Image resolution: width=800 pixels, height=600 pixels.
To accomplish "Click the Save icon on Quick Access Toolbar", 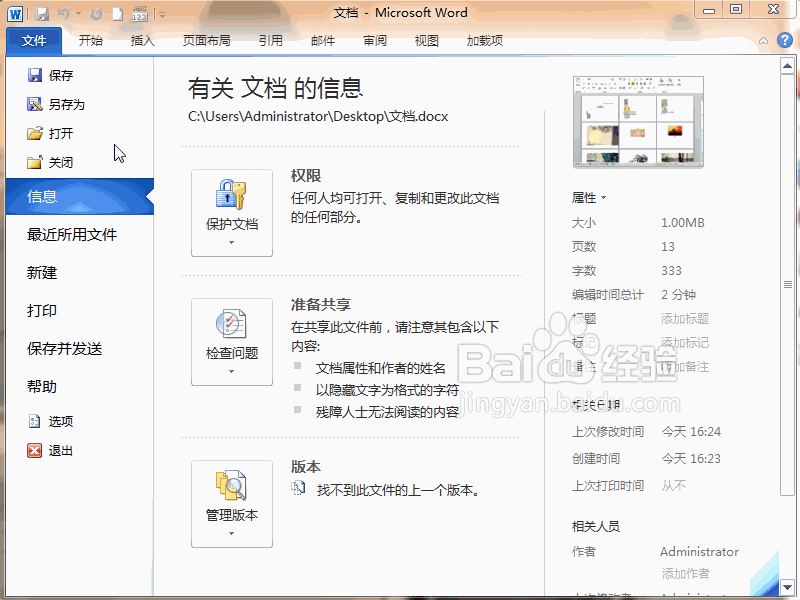I will [43, 13].
